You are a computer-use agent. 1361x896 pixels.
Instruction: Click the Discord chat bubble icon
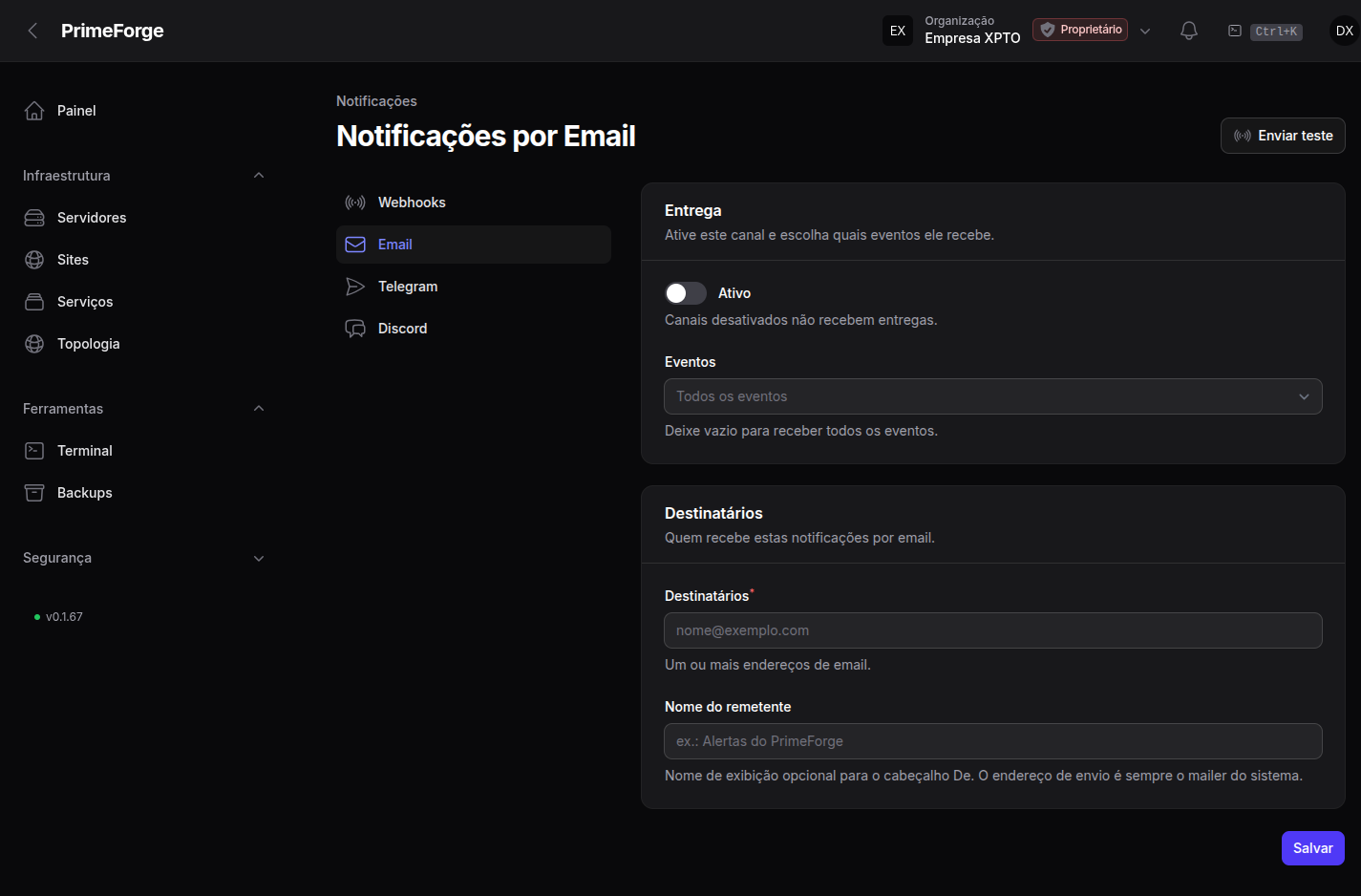(355, 329)
